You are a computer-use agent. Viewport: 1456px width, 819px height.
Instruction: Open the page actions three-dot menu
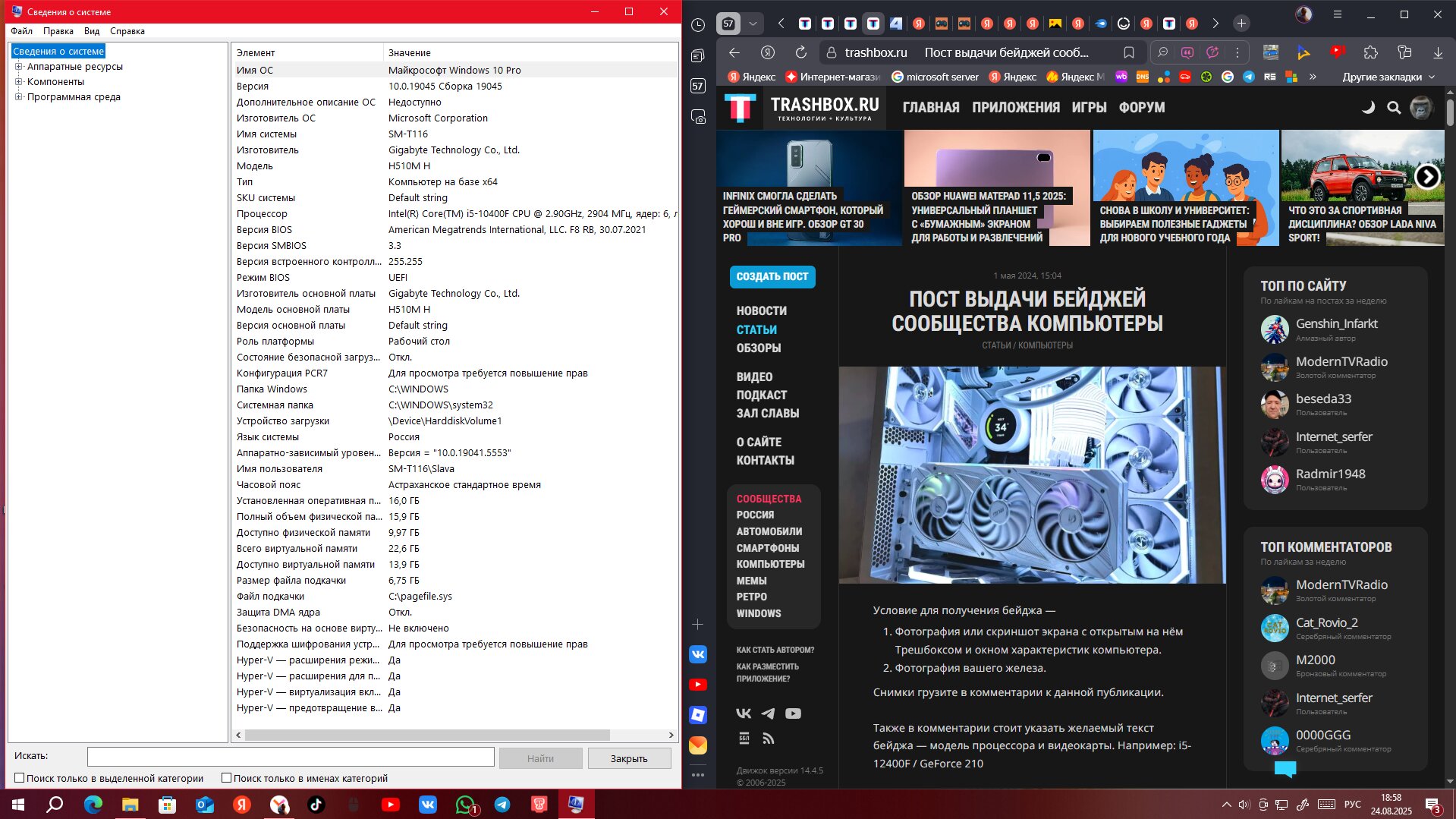(1237, 52)
